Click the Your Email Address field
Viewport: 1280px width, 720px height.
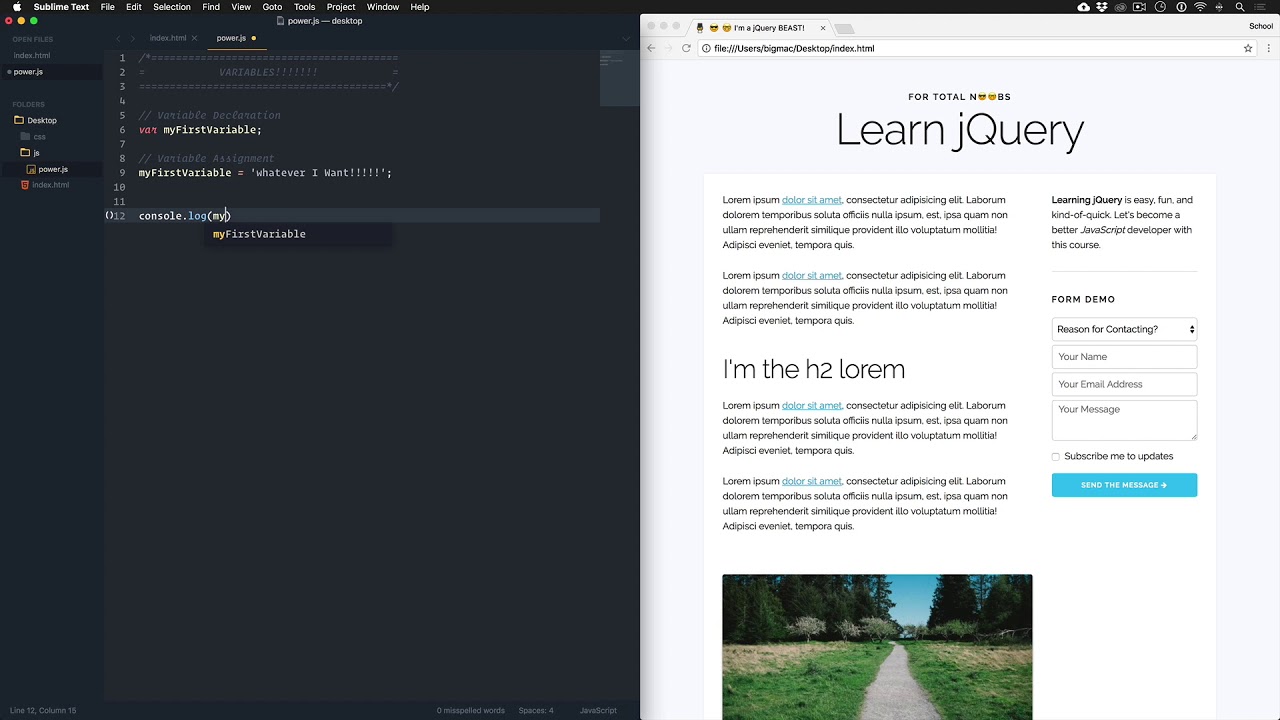pyautogui.click(x=1124, y=384)
